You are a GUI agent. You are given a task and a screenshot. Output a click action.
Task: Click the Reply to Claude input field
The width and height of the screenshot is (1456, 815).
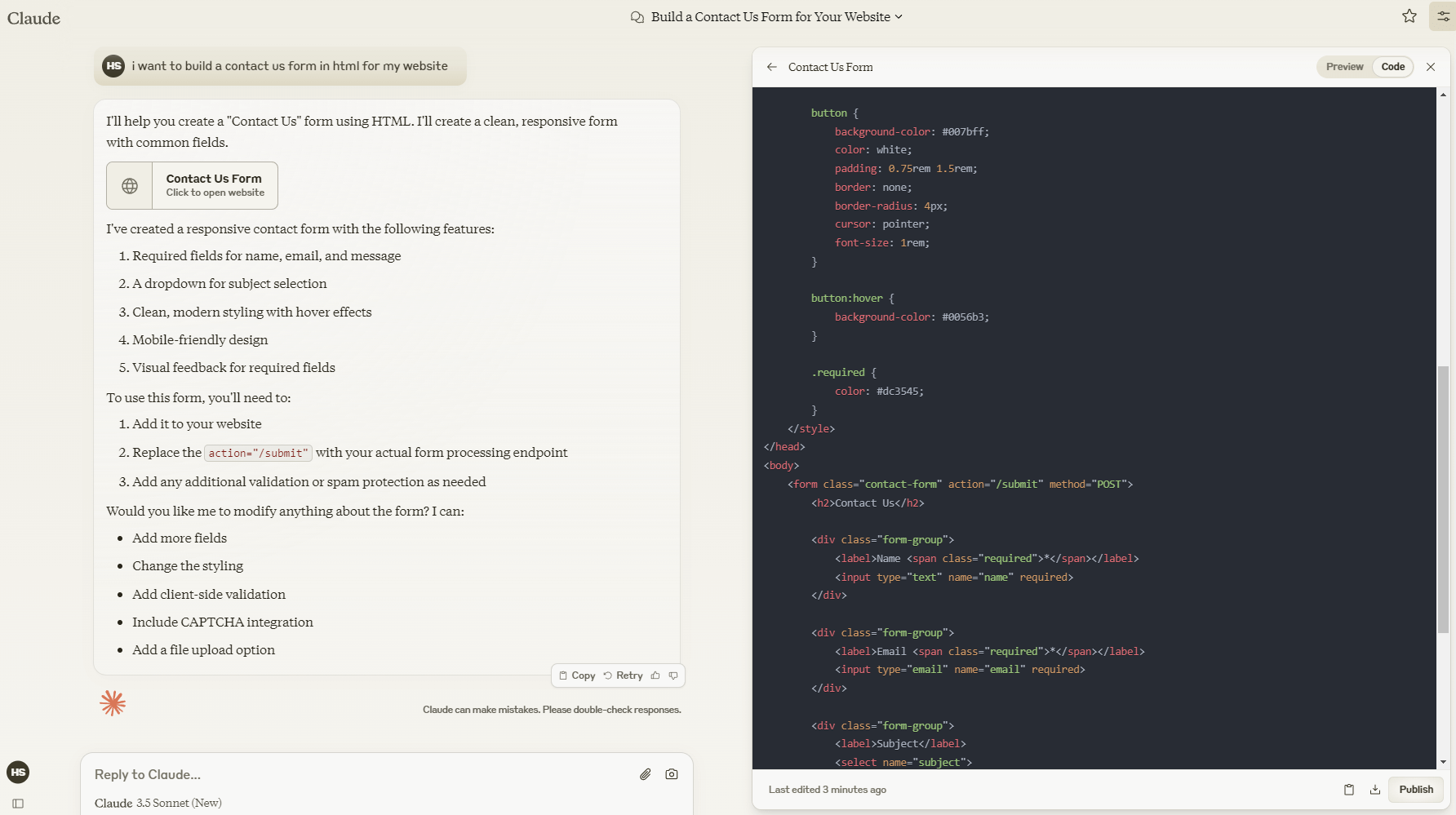click(359, 774)
